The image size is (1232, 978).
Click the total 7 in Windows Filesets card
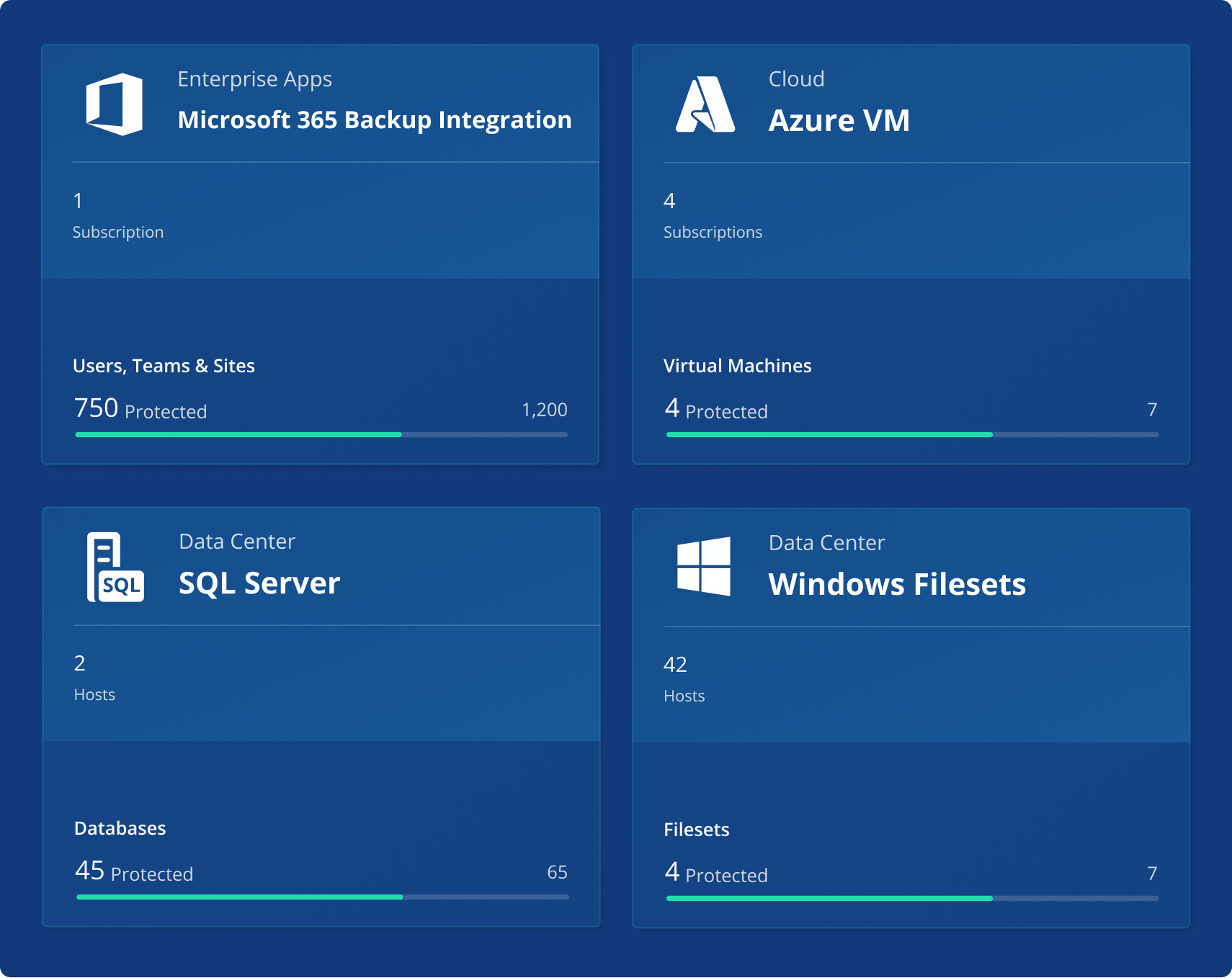tap(1152, 874)
